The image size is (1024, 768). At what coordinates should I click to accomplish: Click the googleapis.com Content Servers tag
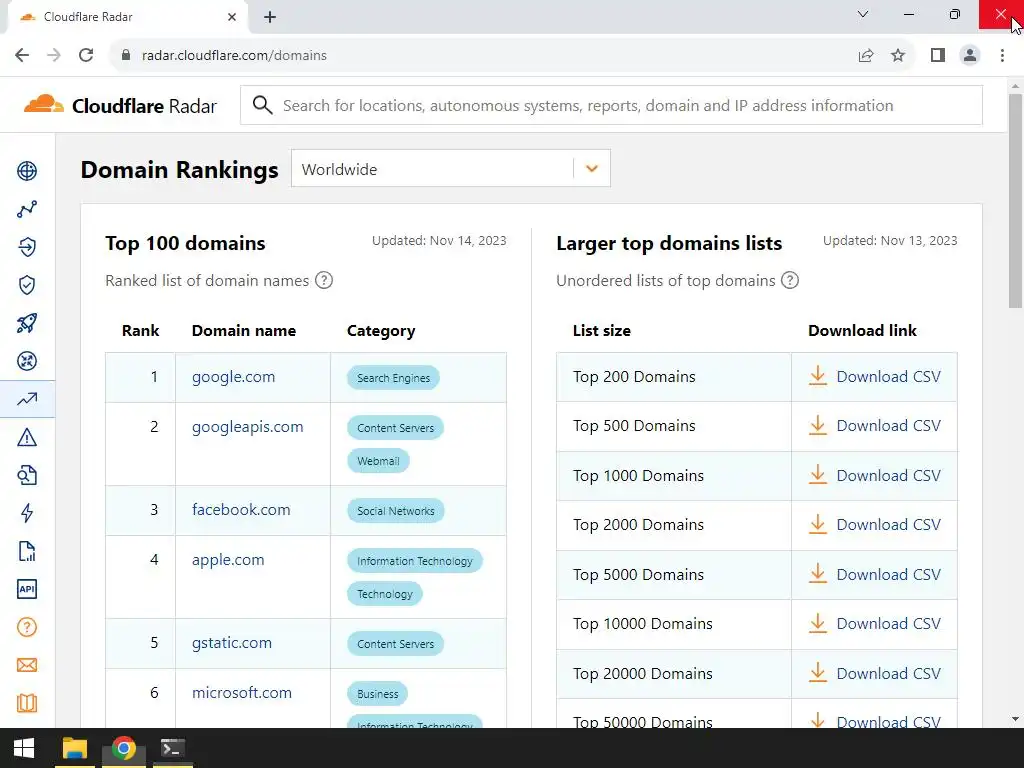(395, 428)
